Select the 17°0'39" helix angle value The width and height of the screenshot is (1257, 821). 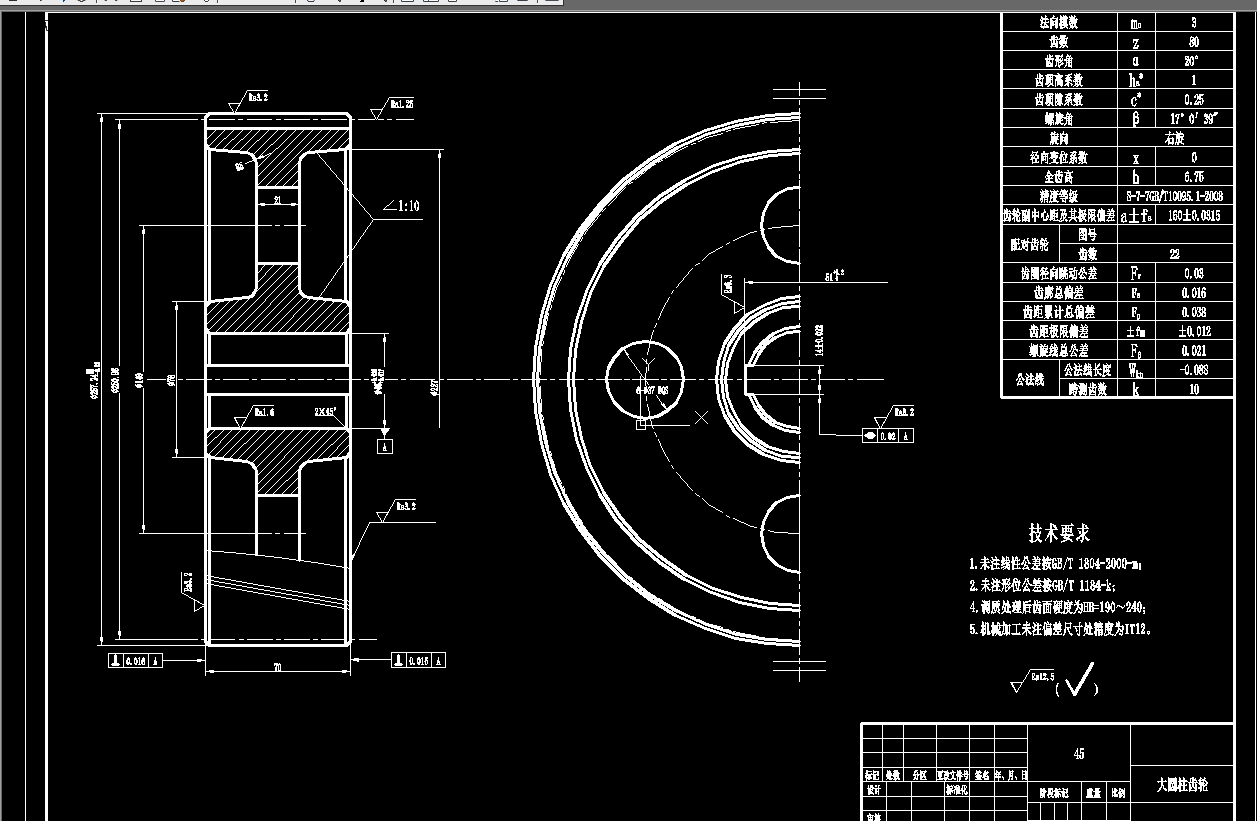[x=1192, y=119]
